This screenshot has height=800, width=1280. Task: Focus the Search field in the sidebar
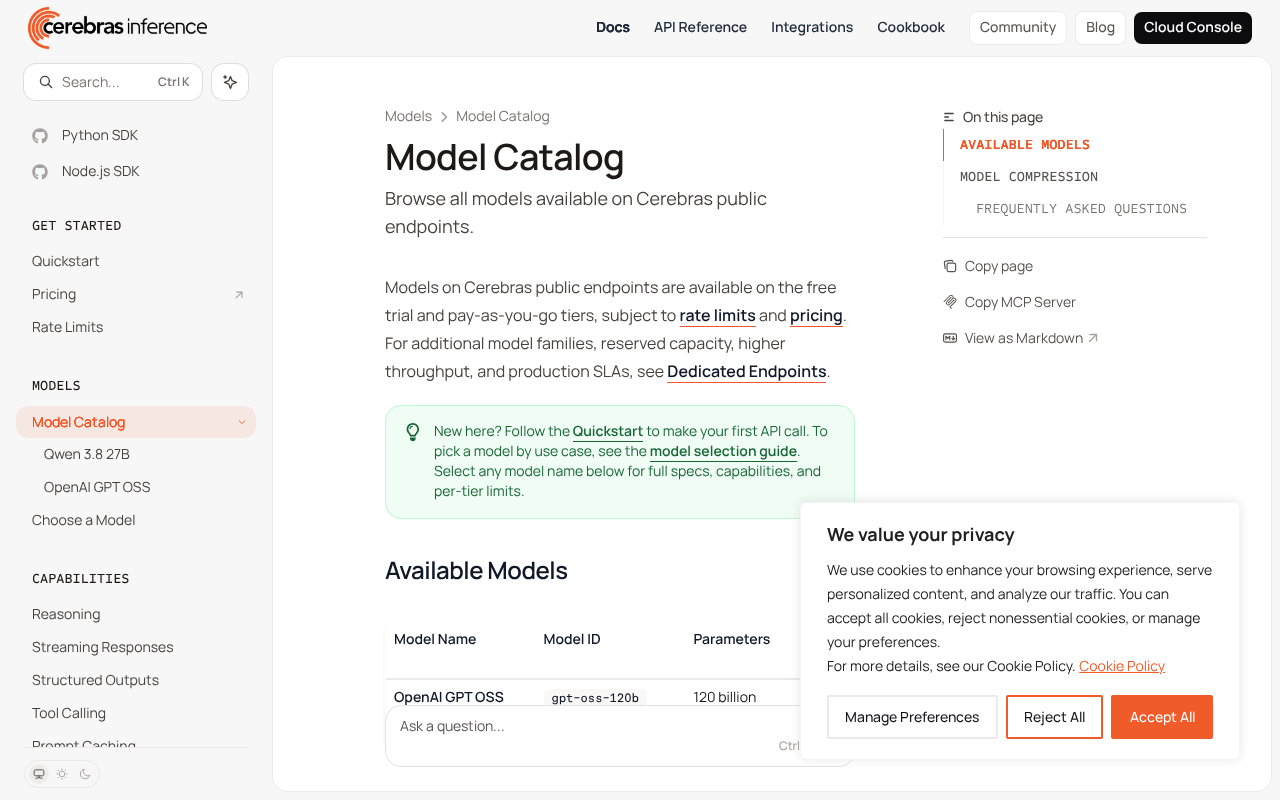pos(113,82)
